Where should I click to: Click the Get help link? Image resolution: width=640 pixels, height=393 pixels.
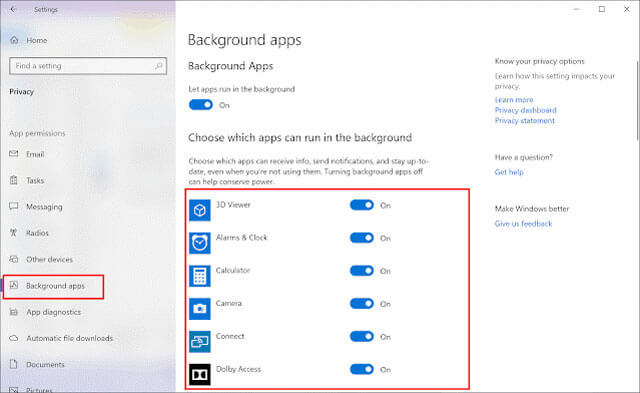click(509, 172)
